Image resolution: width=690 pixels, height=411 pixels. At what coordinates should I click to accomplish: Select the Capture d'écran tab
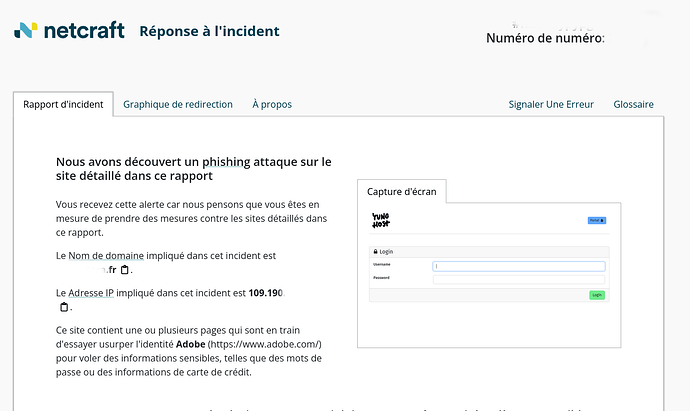[402, 191]
